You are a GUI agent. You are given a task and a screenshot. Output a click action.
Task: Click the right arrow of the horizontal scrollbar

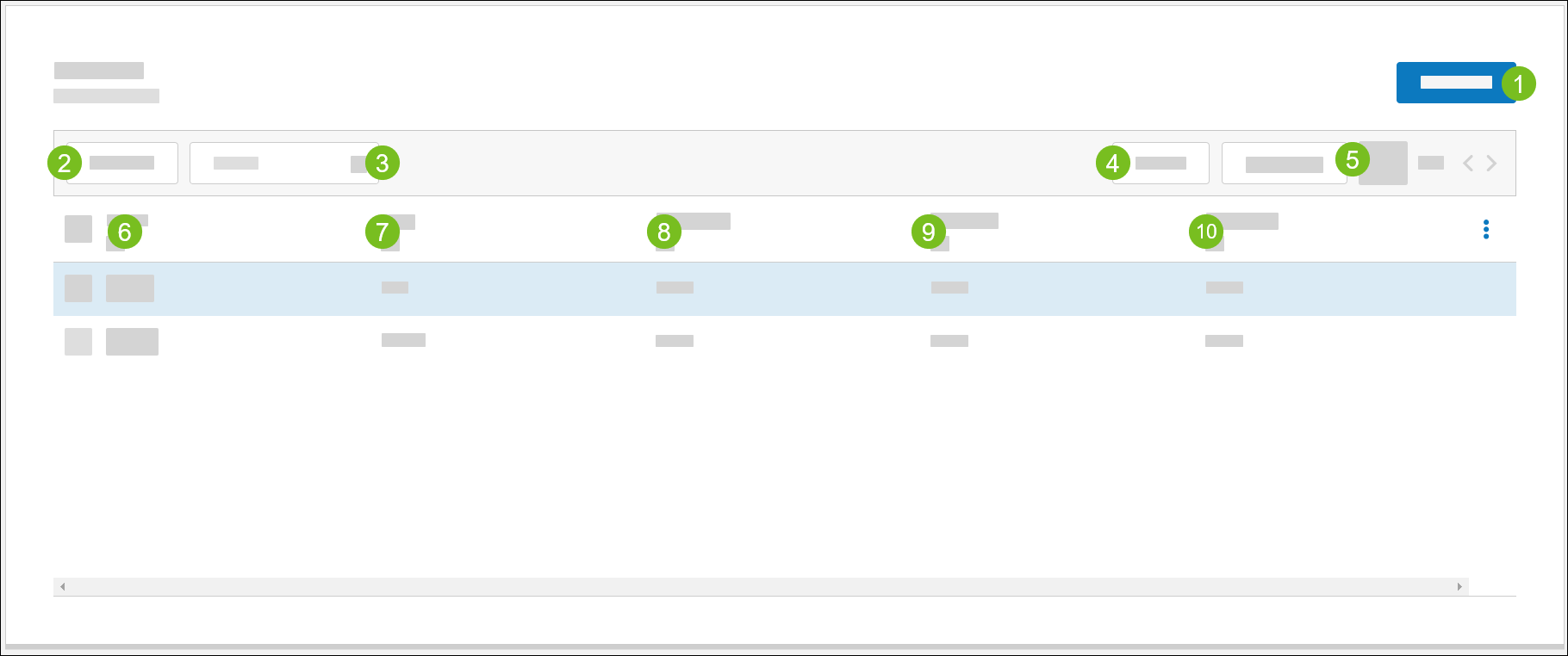click(1459, 586)
